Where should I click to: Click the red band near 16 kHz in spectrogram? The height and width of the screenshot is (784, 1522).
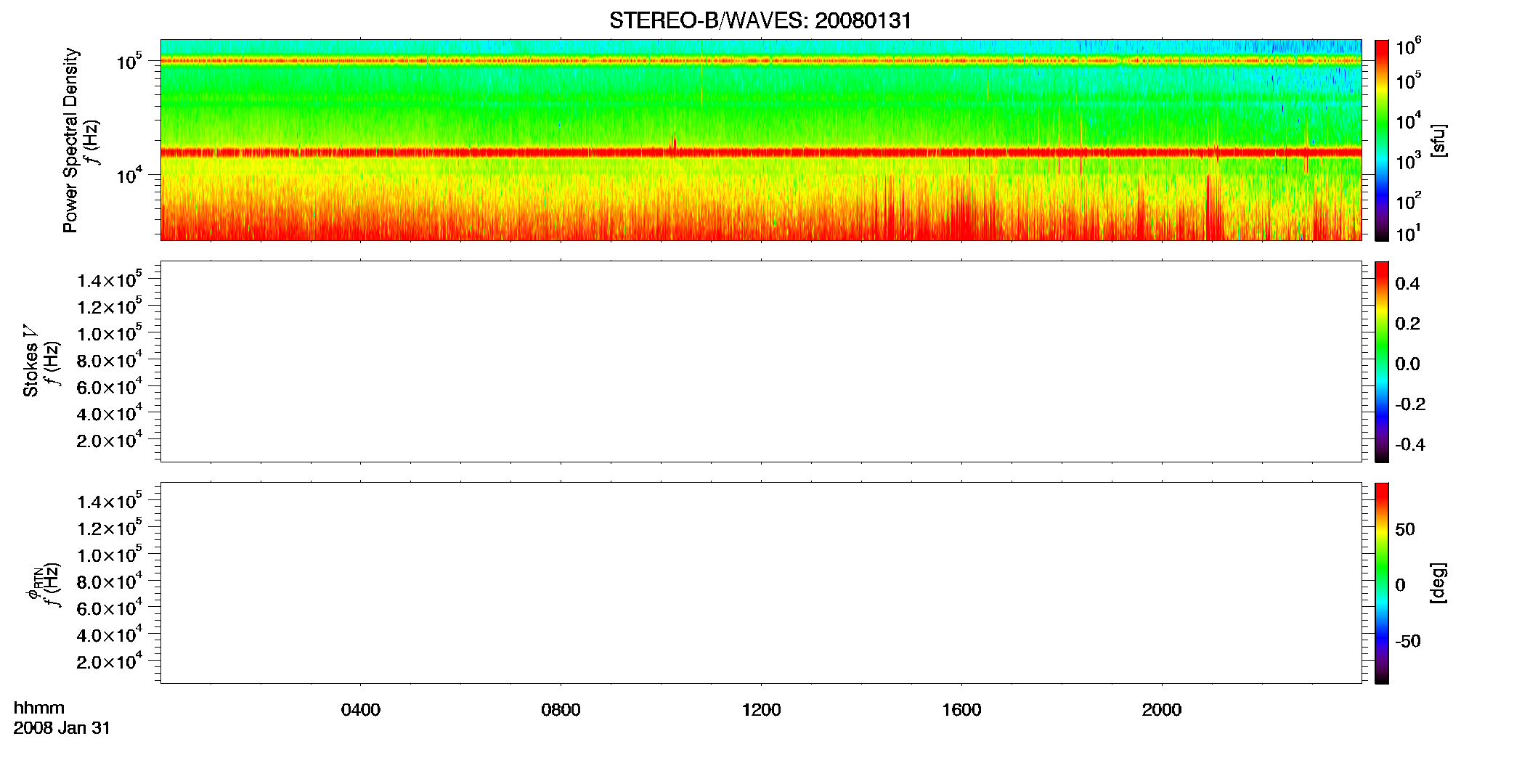761,152
